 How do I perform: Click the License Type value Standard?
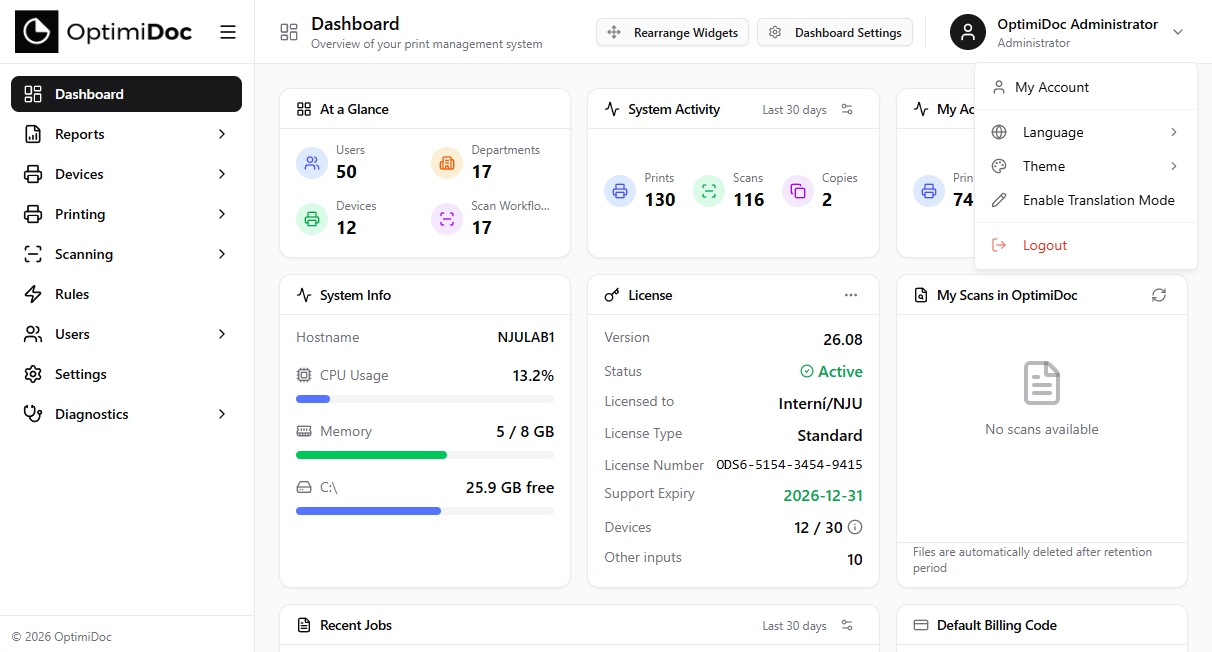830,435
